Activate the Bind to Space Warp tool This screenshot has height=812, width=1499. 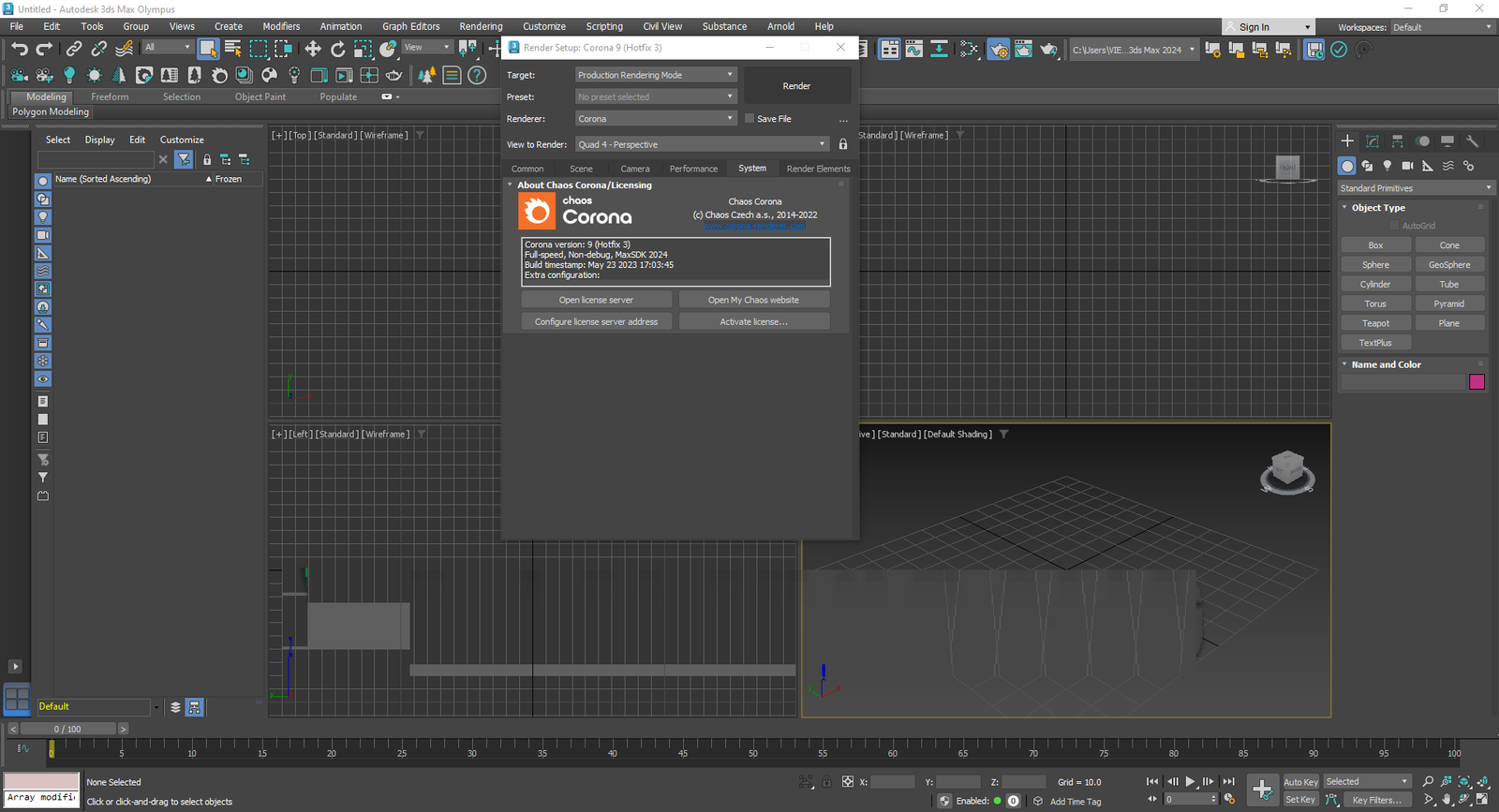tap(124, 49)
